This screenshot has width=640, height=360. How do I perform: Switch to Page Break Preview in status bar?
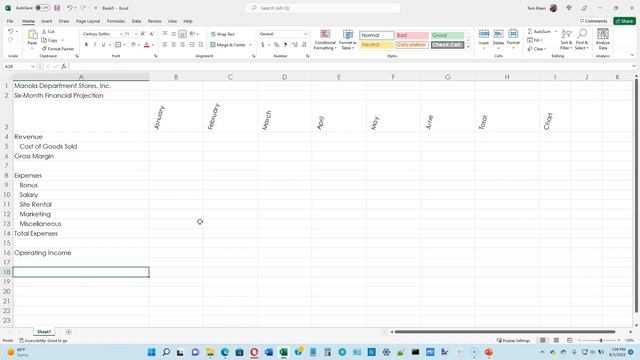point(569,340)
